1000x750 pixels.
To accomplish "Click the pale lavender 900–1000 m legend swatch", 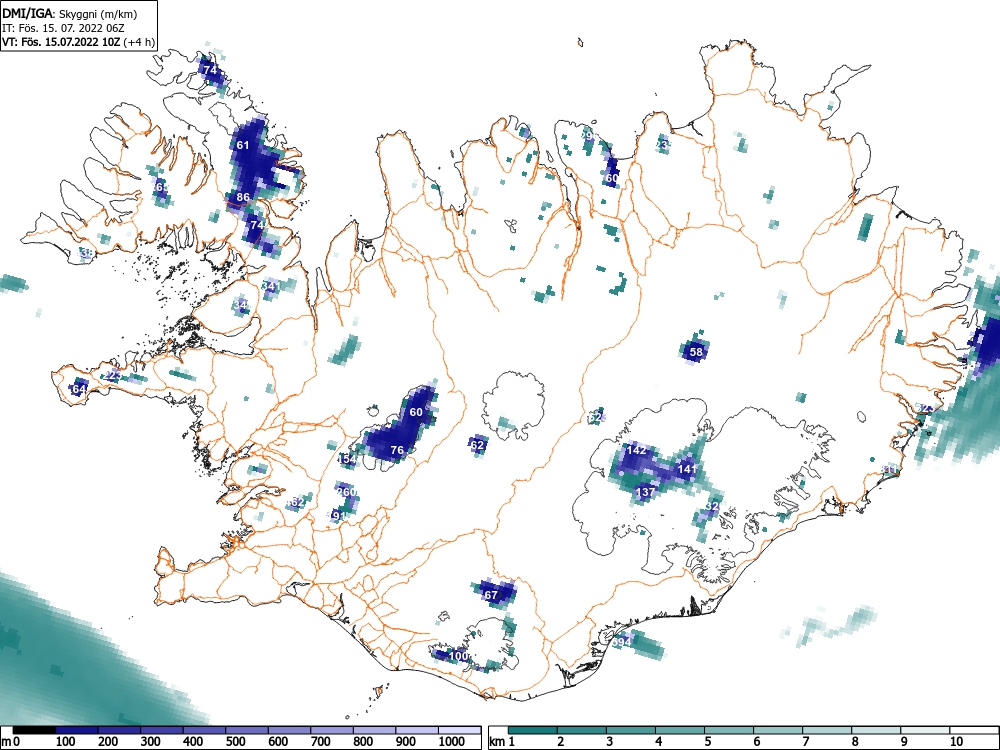I will (417, 730).
